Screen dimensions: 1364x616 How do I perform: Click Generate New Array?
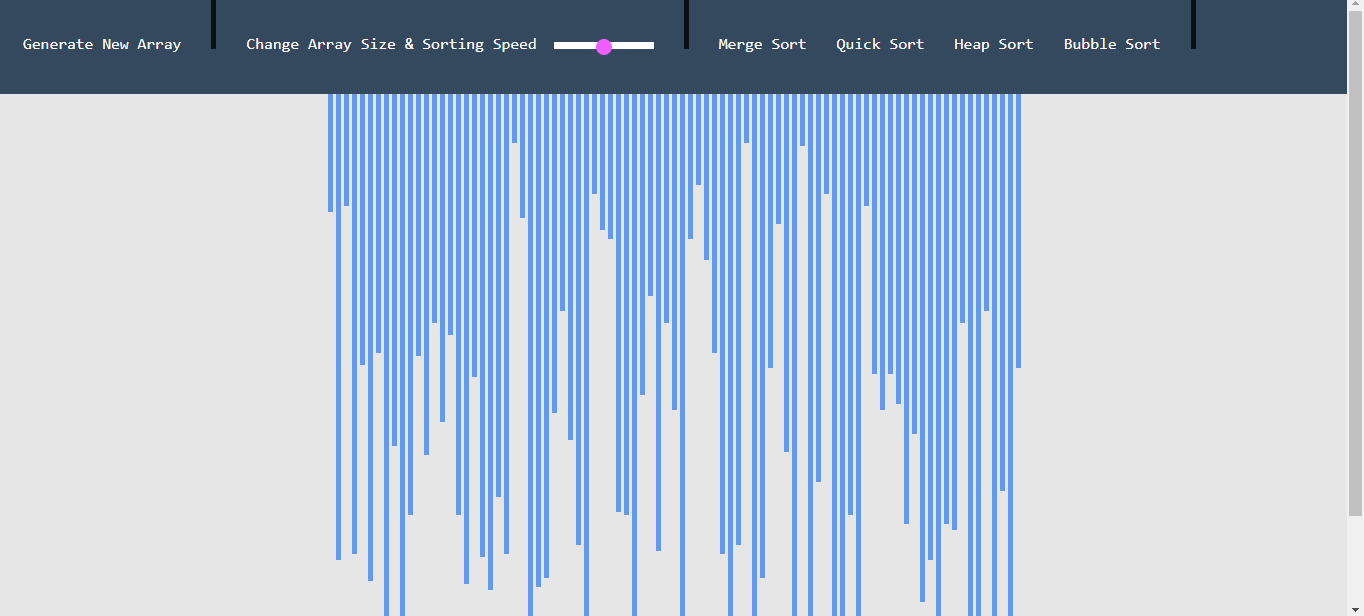[x=102, y=44]
